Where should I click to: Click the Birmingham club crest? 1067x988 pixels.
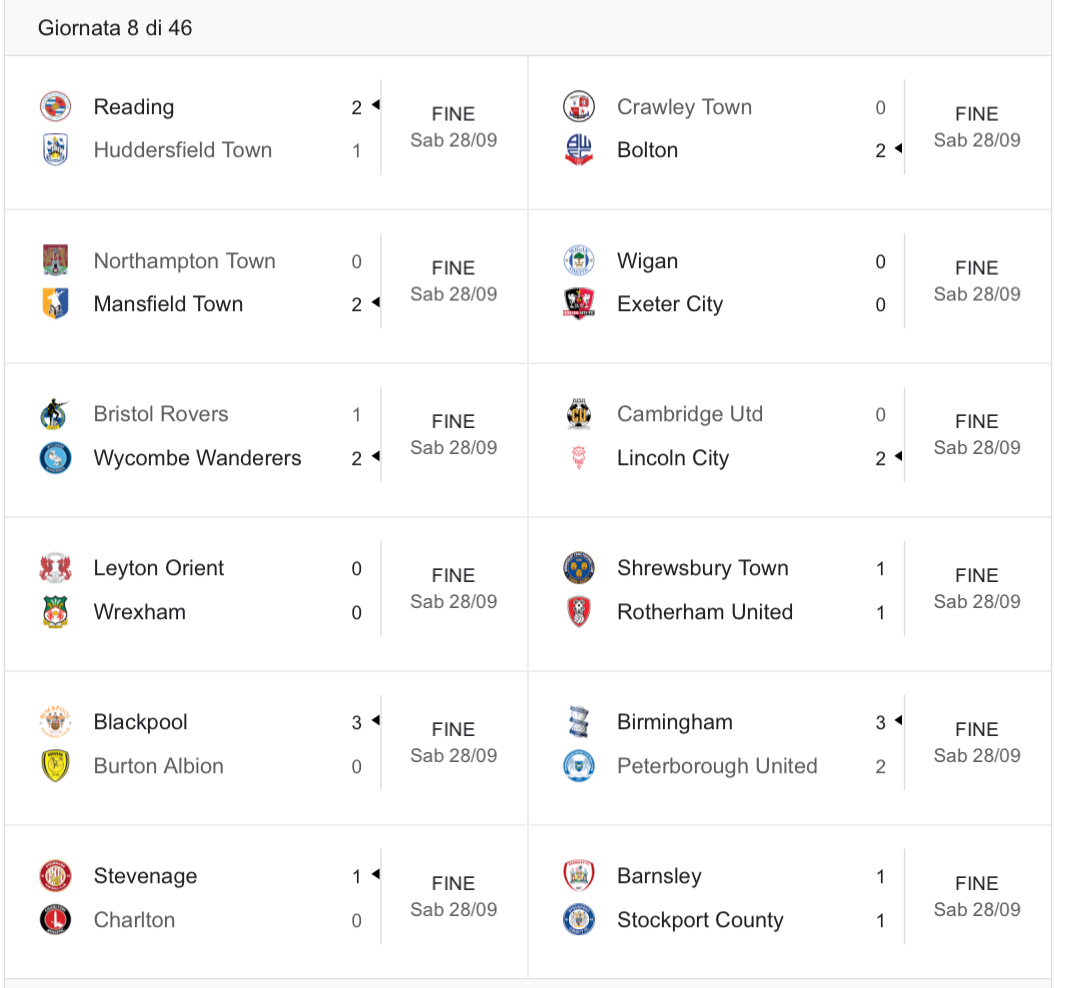tap(579, 722)
